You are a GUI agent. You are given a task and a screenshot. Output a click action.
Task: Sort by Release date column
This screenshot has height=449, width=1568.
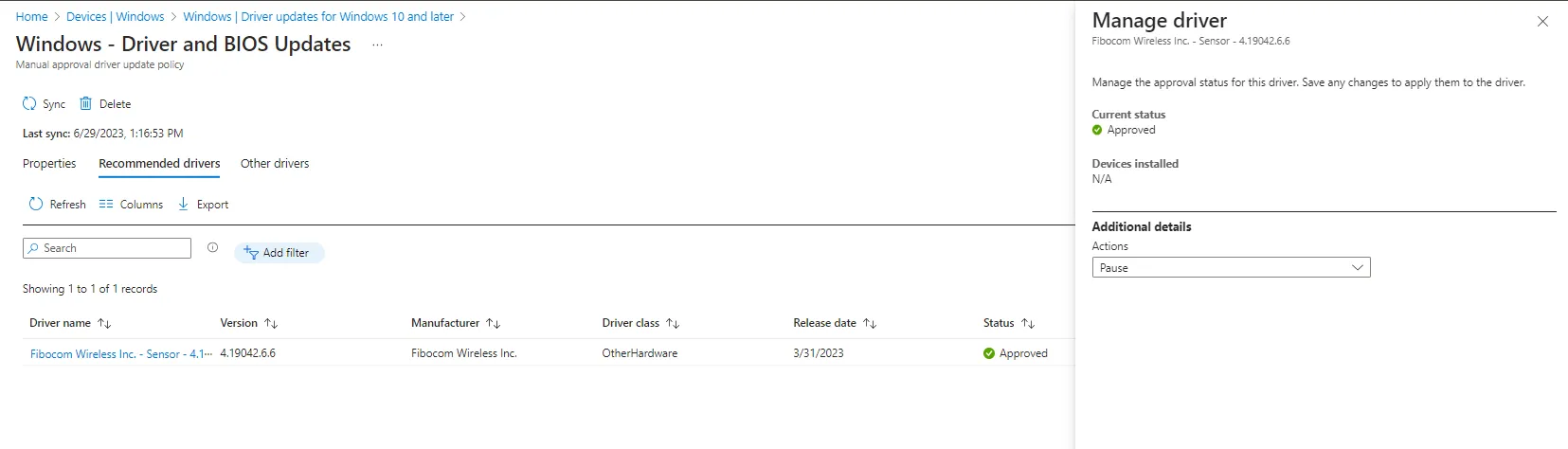(x=870, y=324)
